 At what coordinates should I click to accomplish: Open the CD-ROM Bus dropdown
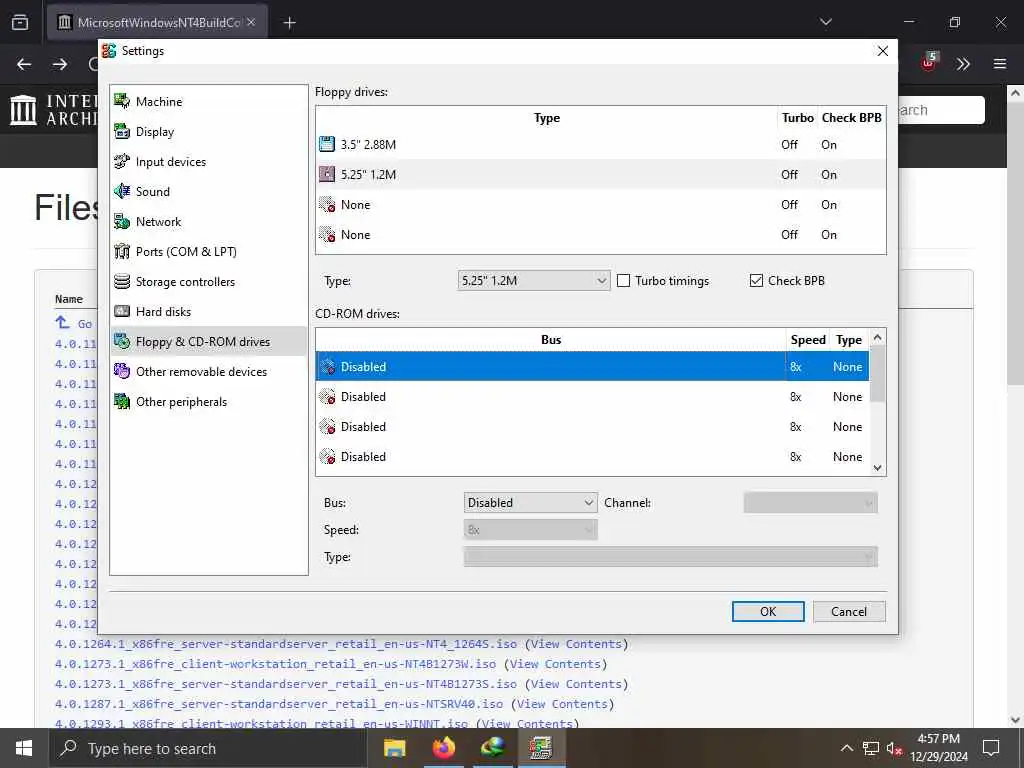click(x=530, y=503)
